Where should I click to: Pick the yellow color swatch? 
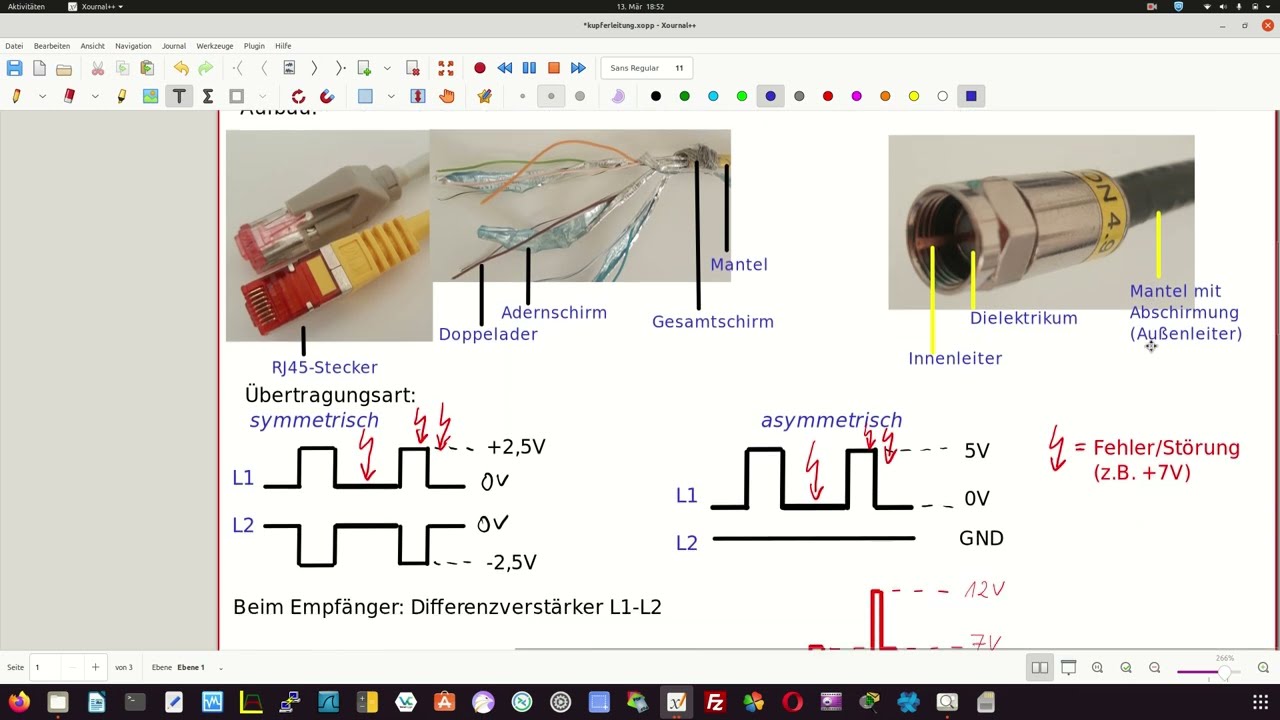tap(914, 96)
